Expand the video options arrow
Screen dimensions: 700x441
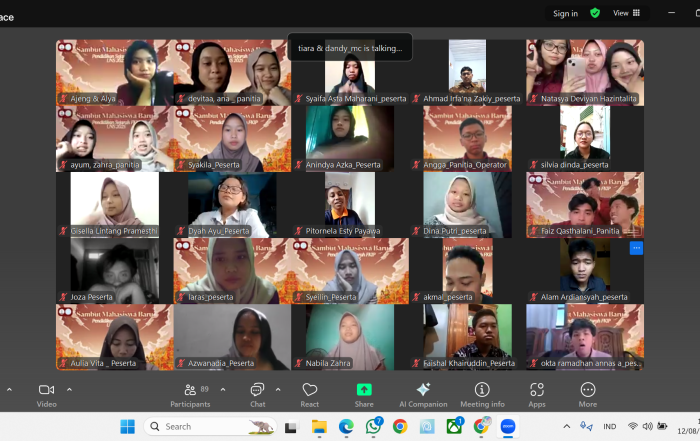pyautogui.click(x=69, y=389)
